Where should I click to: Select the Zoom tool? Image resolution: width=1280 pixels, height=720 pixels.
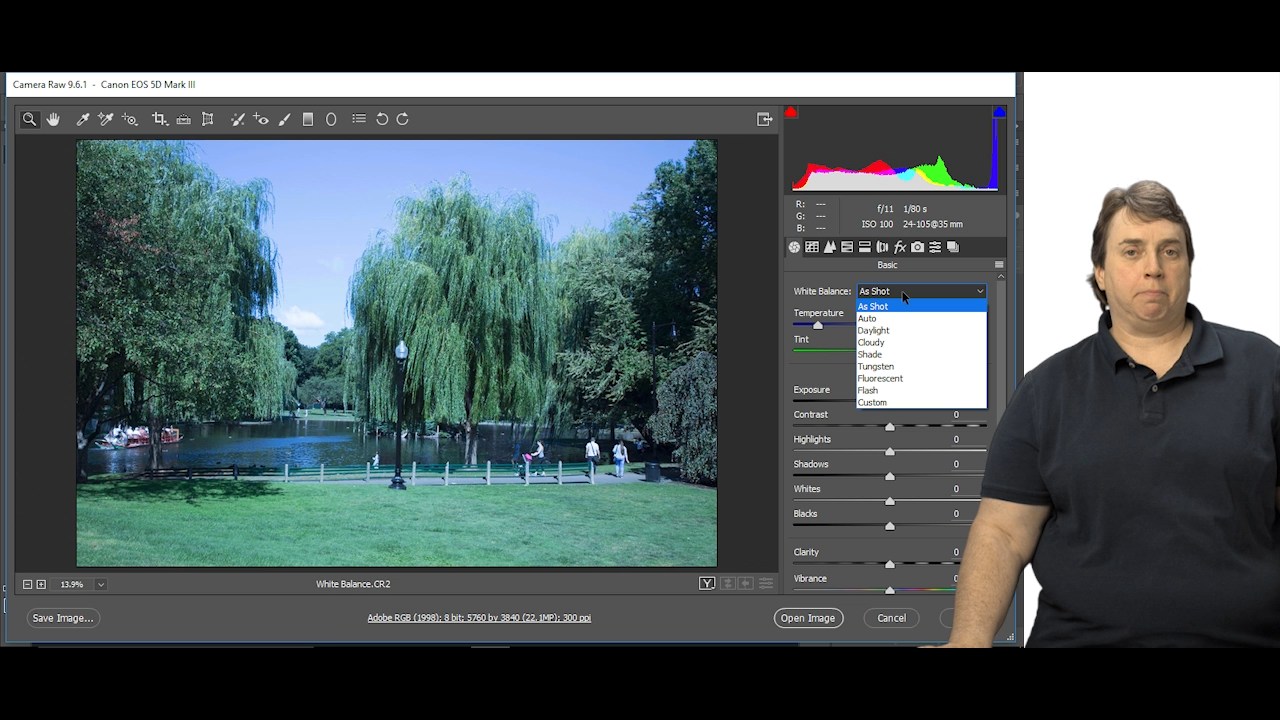[29, 119]
